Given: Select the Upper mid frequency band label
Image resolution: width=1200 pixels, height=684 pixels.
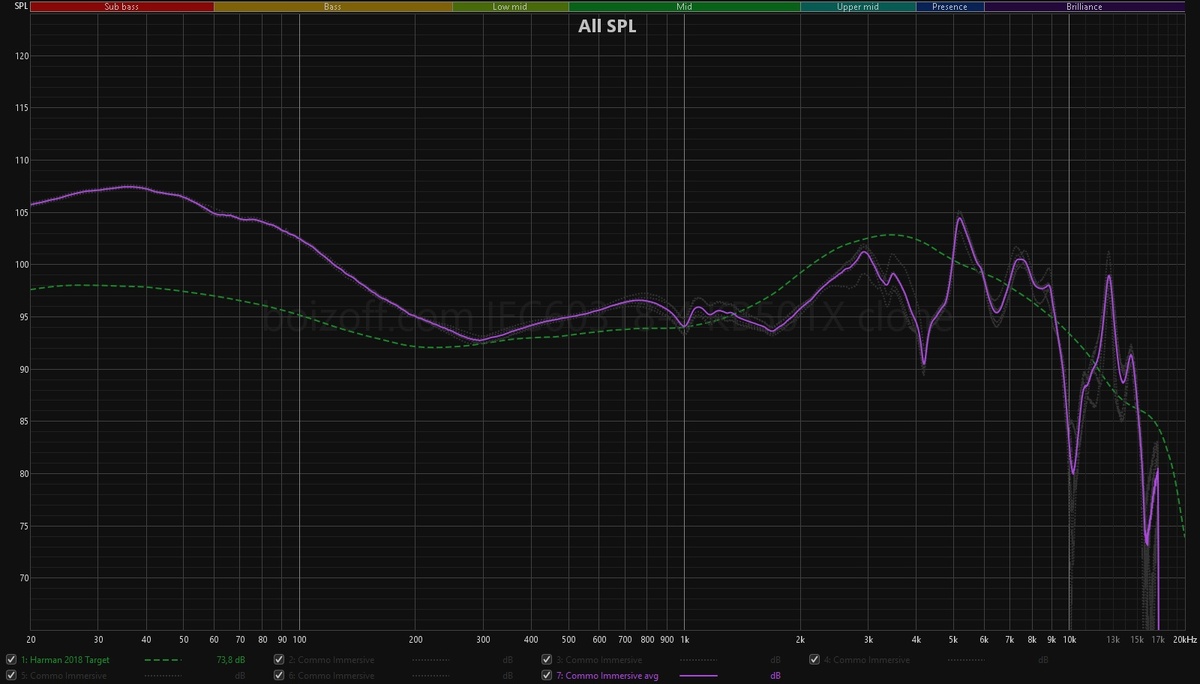Looking at the screenshot, I should (857, 6).
